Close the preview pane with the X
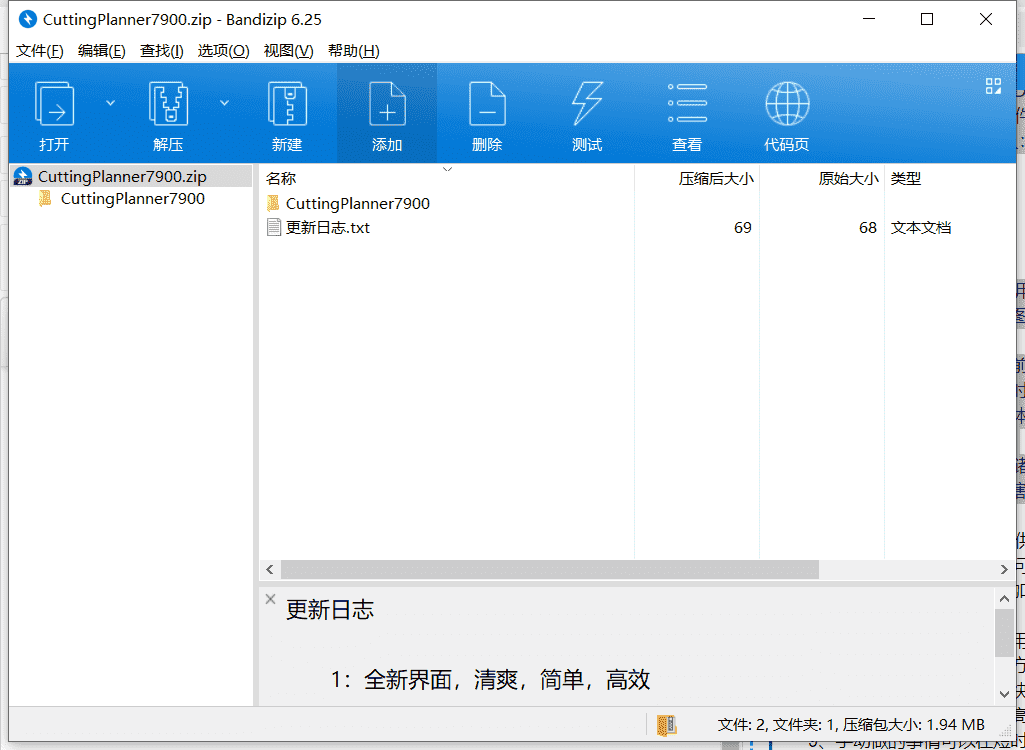 (x=271, y=599)
